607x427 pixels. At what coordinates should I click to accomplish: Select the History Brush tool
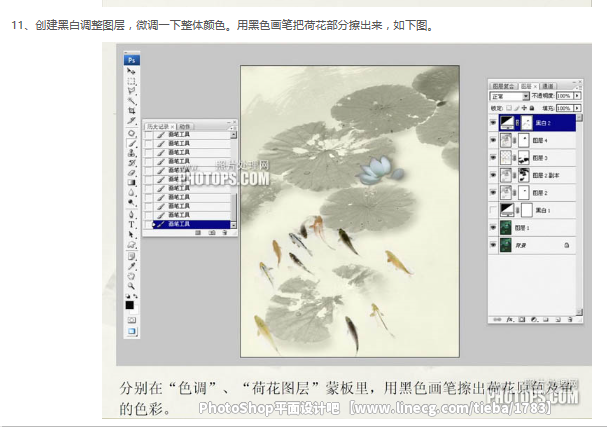click(131, 163)
